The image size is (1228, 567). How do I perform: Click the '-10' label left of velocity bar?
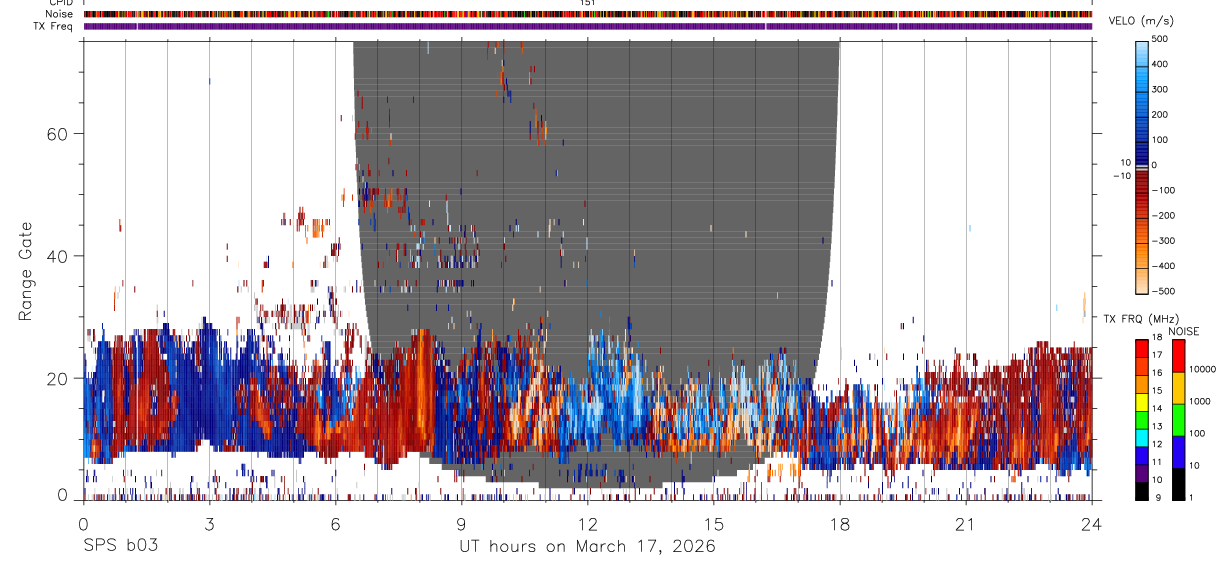click(x=1121, y=175)
